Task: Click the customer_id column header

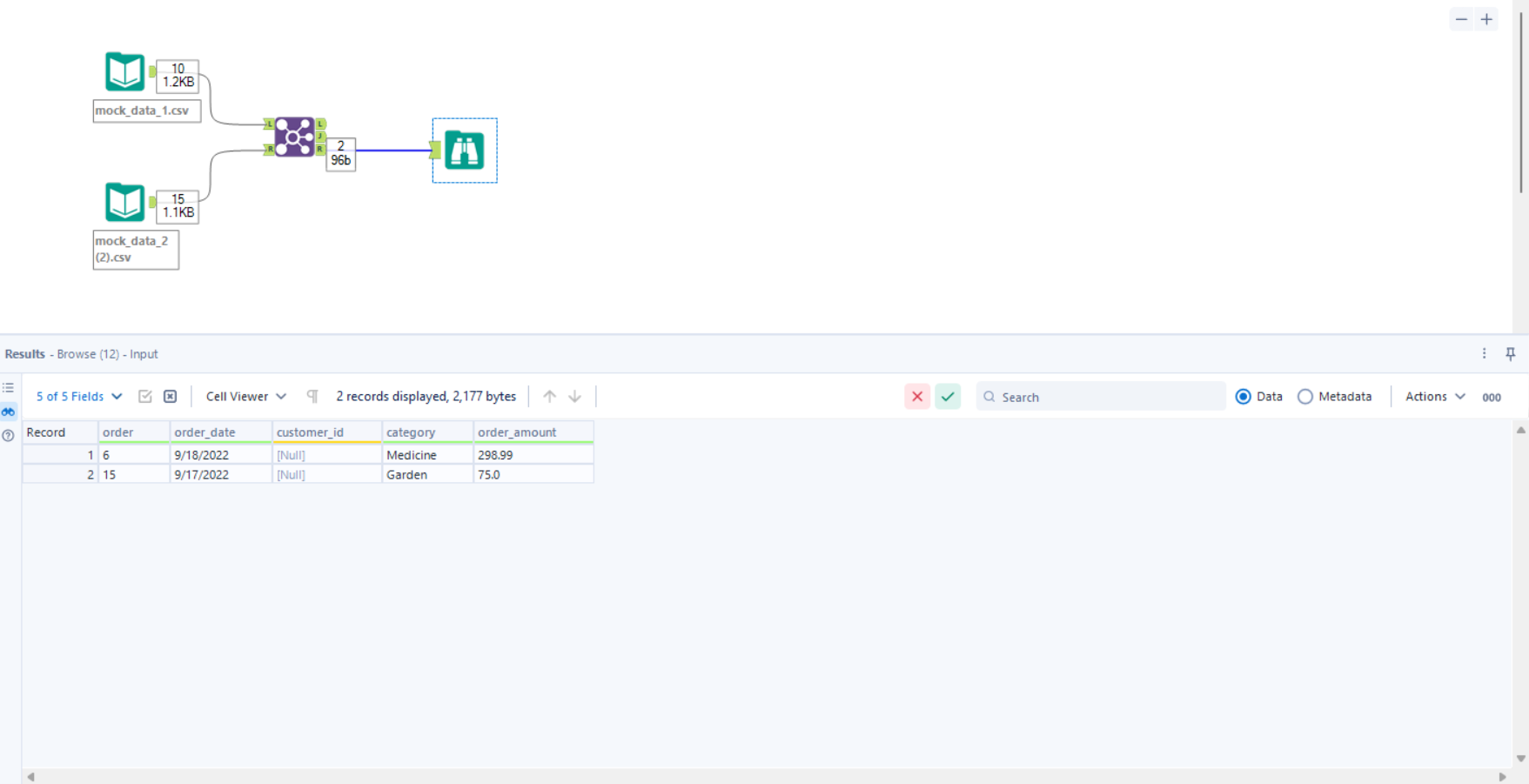Action: pos(327,432)
